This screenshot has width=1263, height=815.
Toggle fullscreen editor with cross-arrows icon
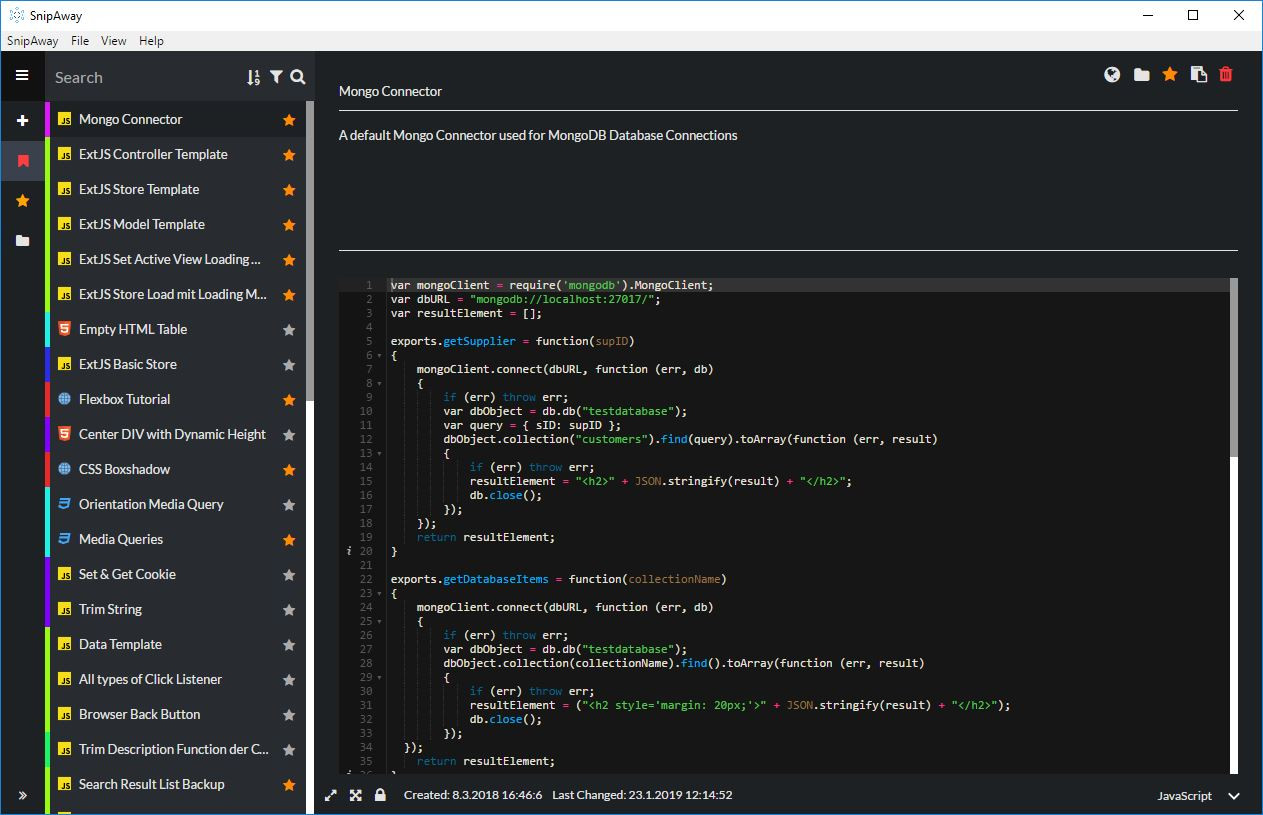click(x=356, y=795)
